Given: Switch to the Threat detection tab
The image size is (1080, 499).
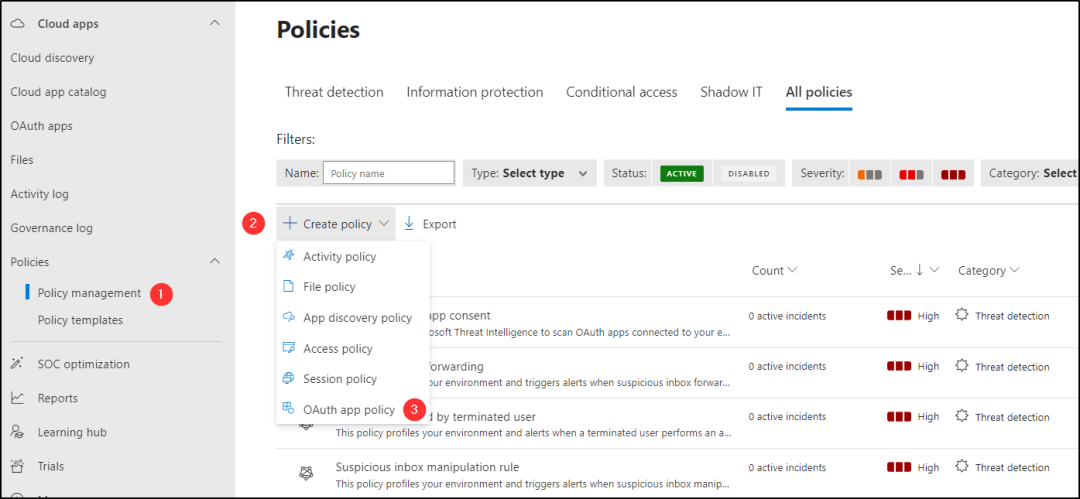Looking at the screenshot, I should click(x=334, y=92).
